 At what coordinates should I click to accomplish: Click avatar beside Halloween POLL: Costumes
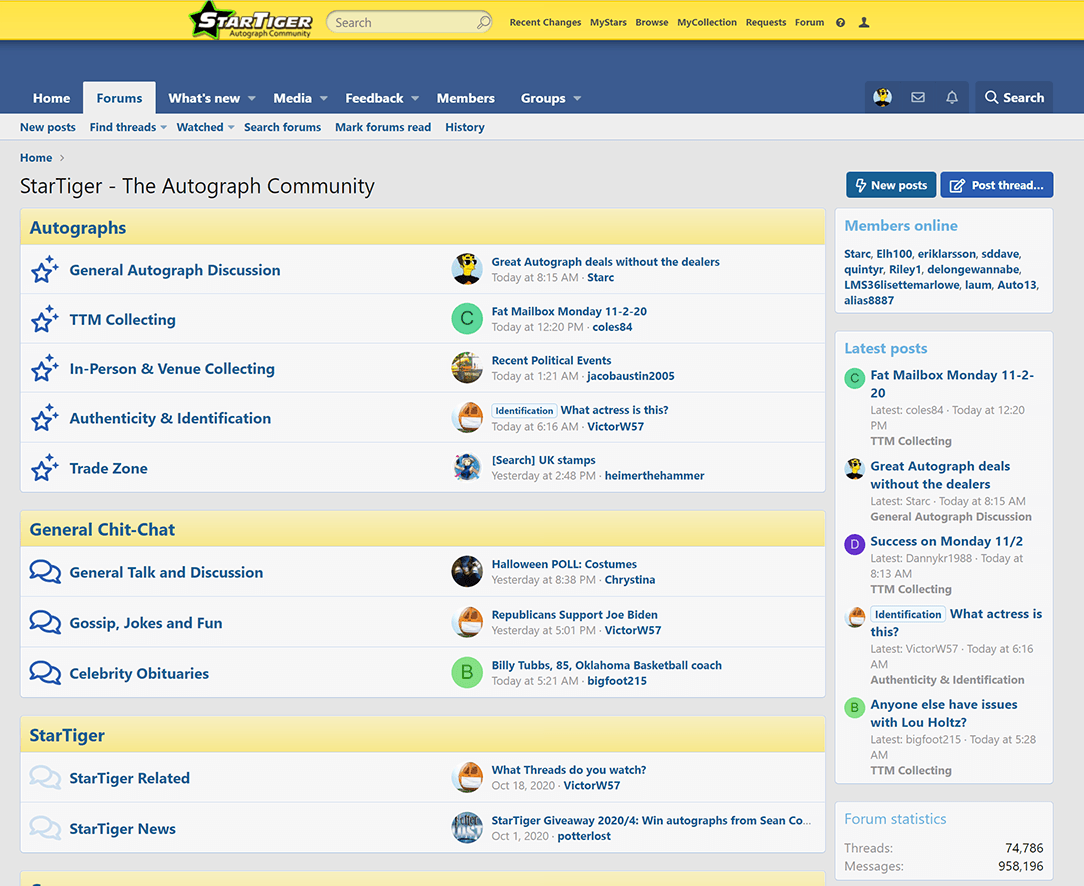tap(467, 572)
